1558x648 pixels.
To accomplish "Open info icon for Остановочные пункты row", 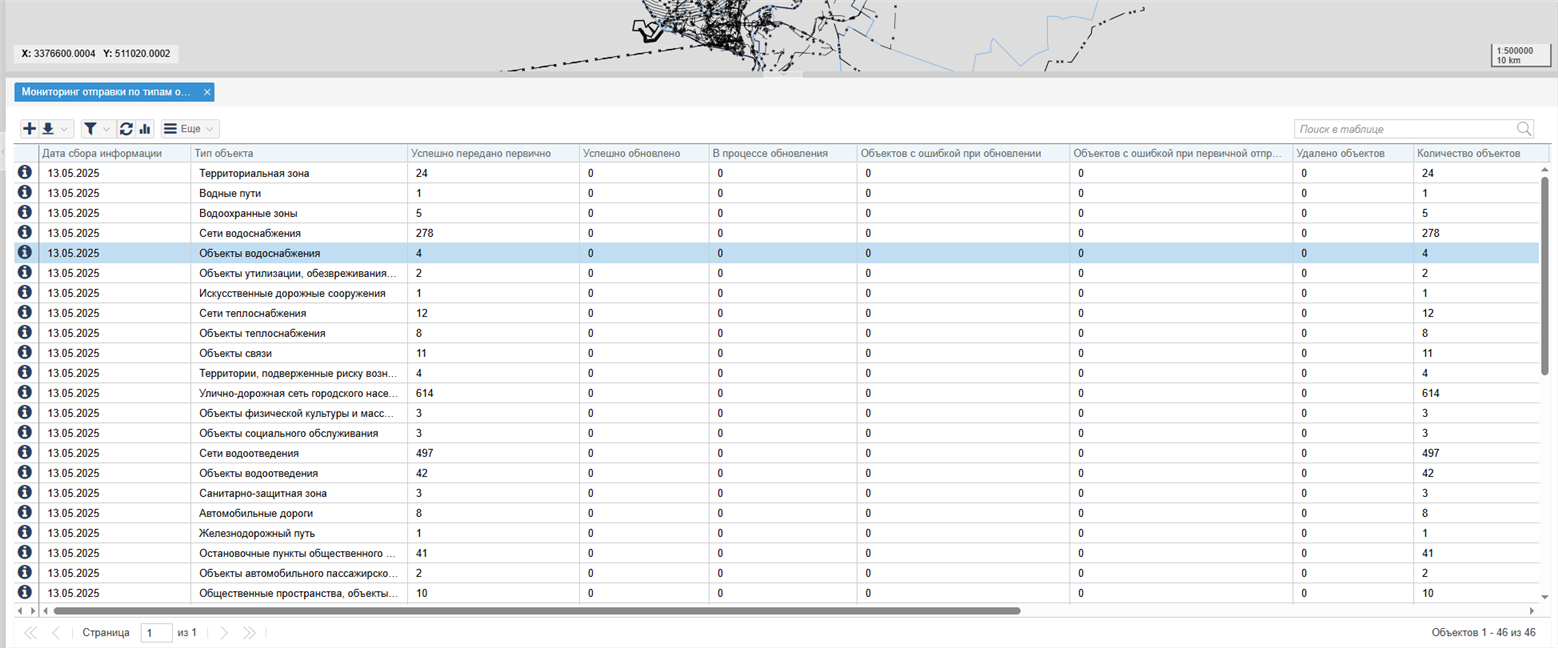I will (x=25, y=552).
